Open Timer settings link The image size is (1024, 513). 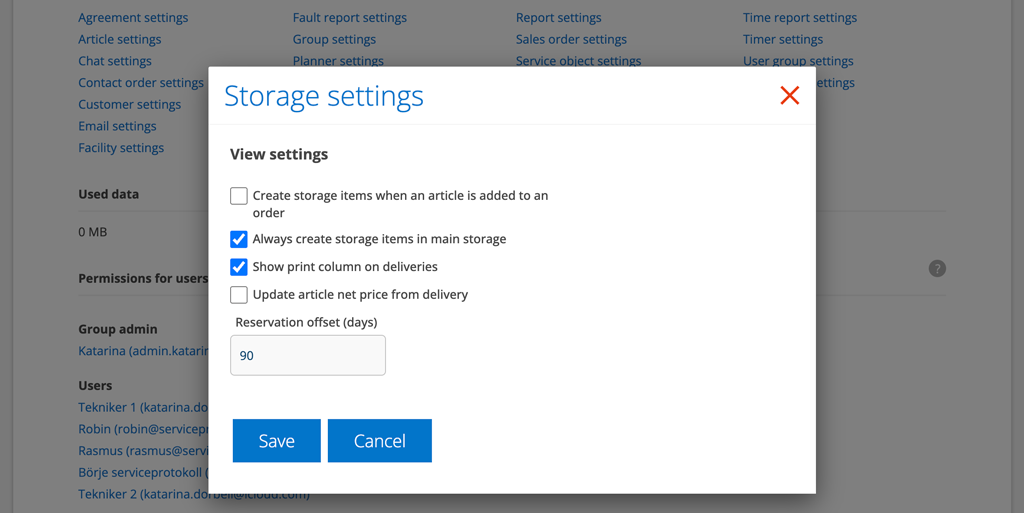[783, 40]
